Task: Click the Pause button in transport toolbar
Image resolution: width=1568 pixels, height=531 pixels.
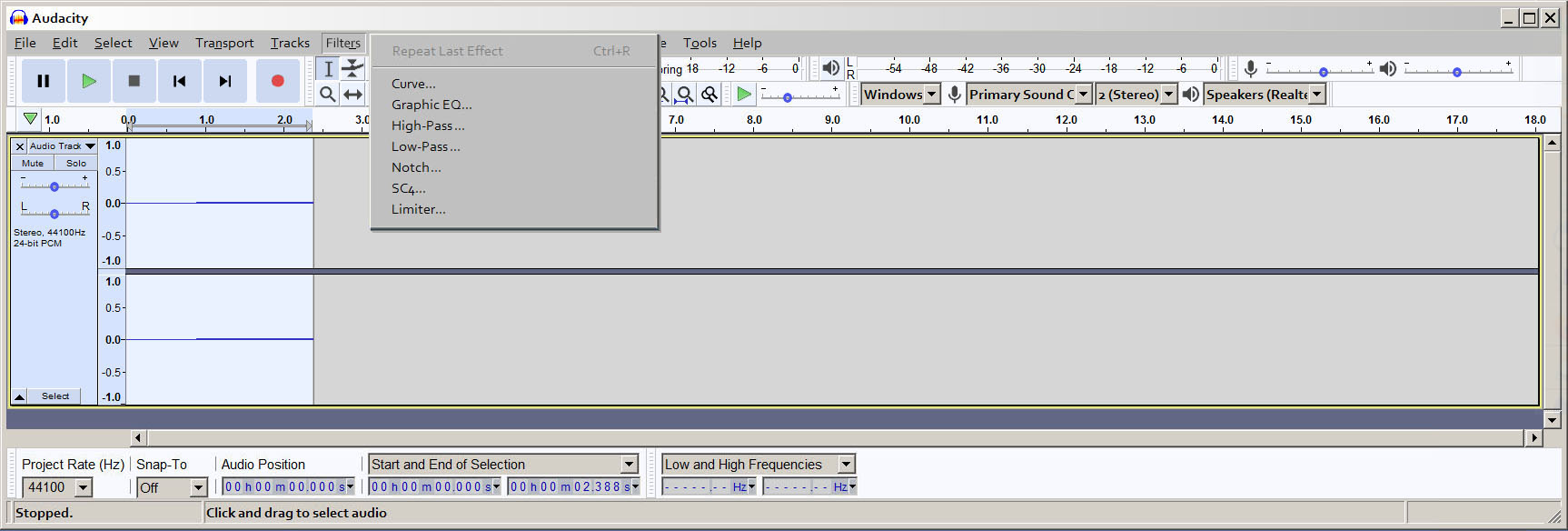Action: click(x=43, y=81)
